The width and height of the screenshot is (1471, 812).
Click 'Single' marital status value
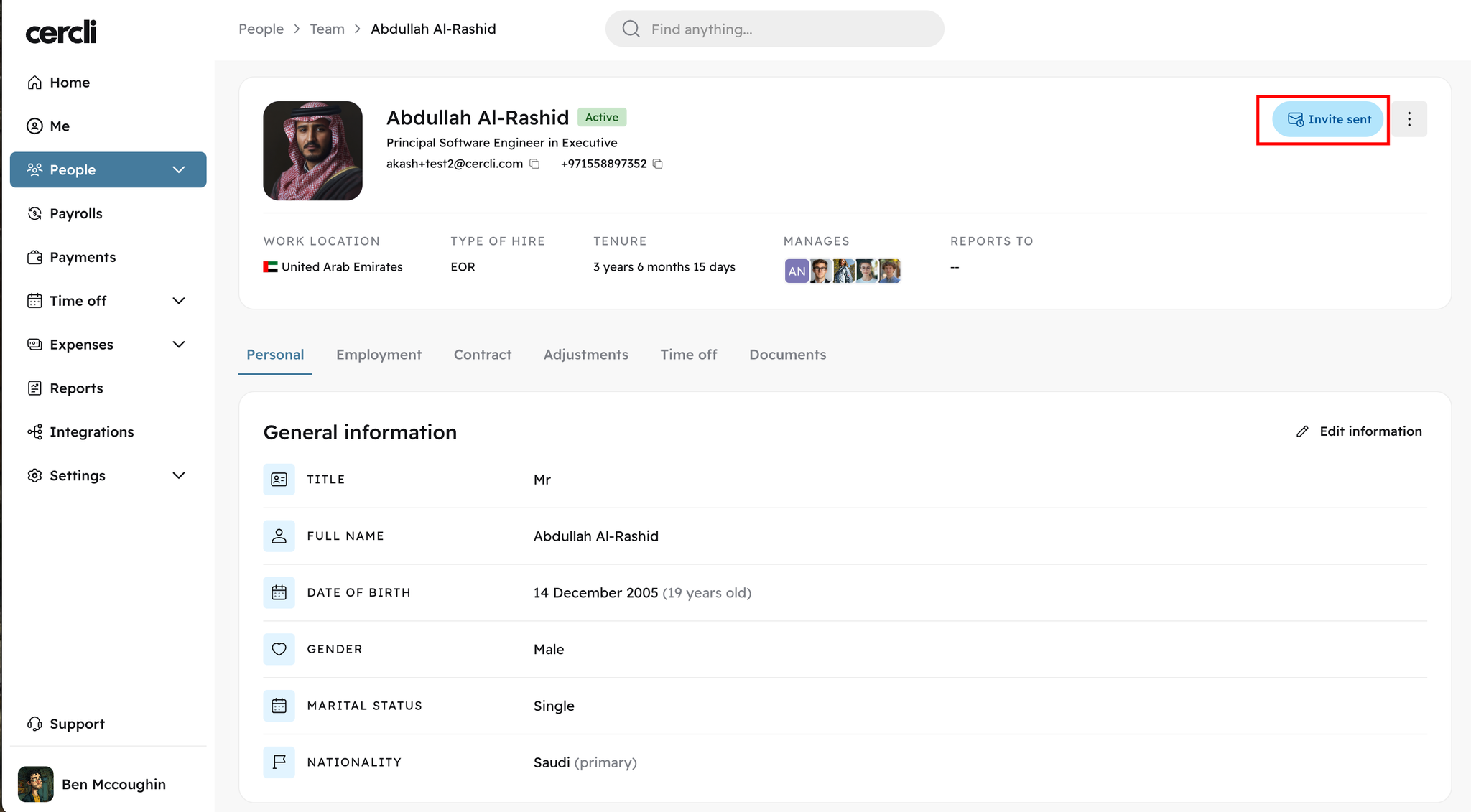tap(554, 706)
